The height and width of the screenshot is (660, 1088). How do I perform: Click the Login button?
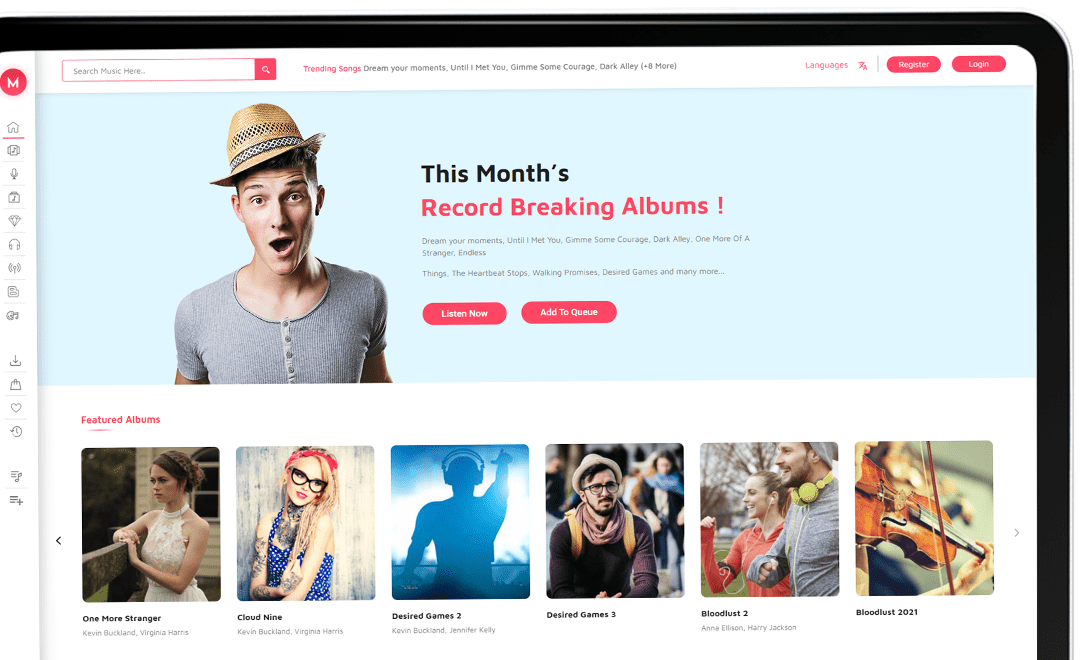click(x=978, y=64)
